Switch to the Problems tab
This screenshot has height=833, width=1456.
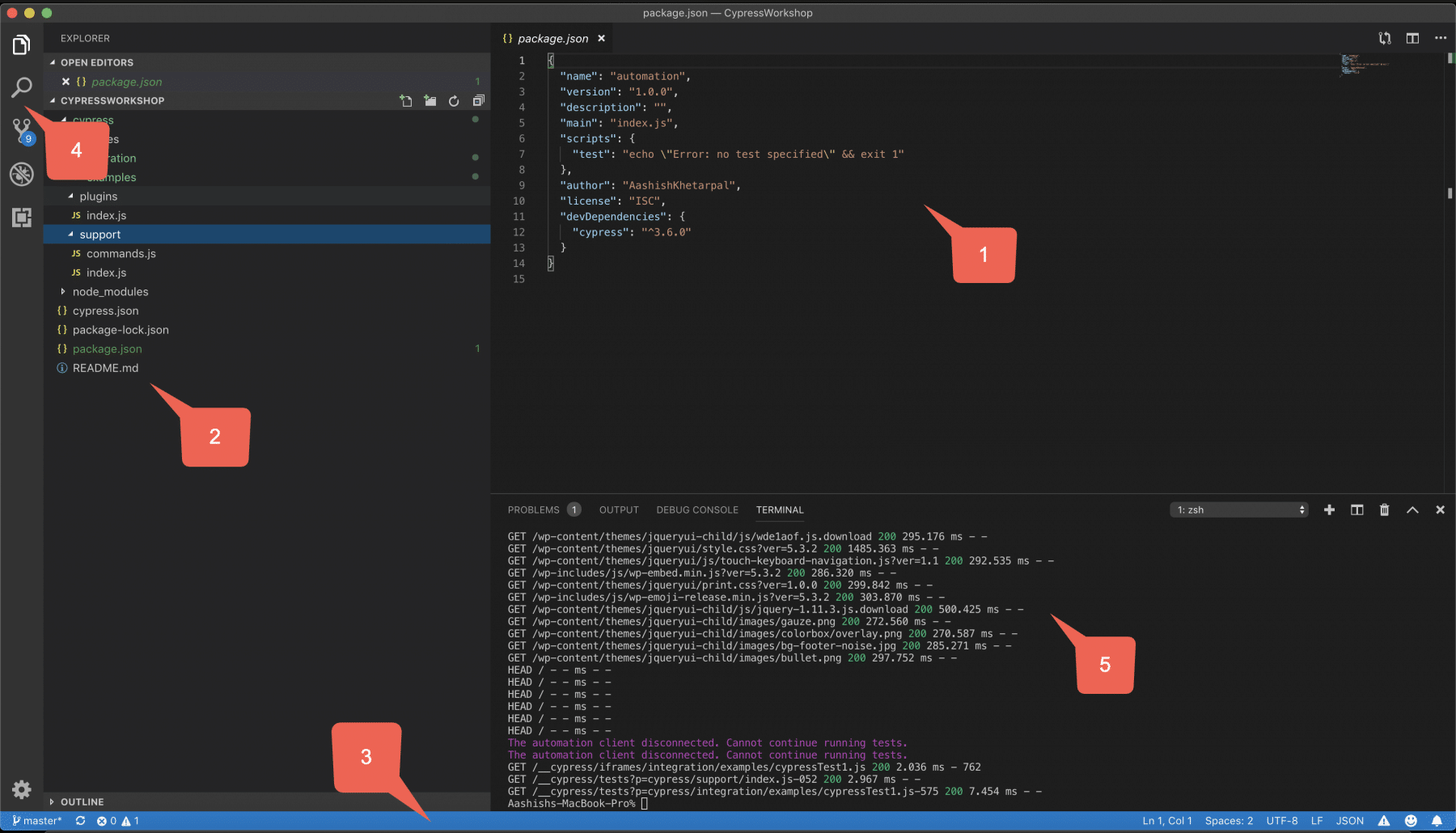[x=533, y=510]
